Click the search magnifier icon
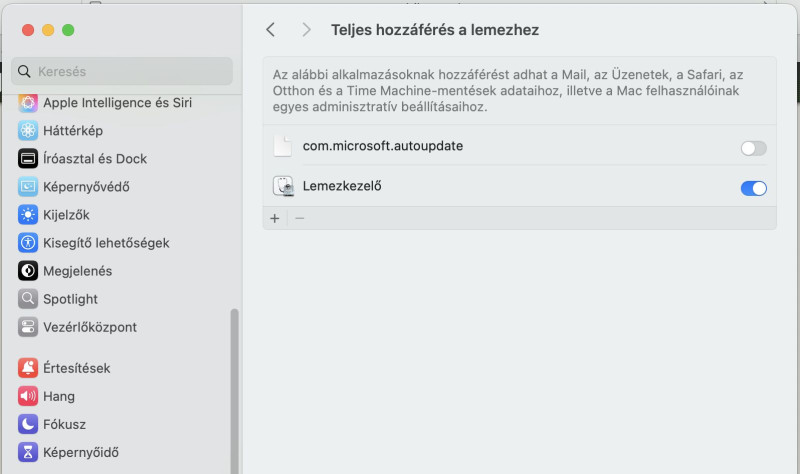 coord(24,71)
